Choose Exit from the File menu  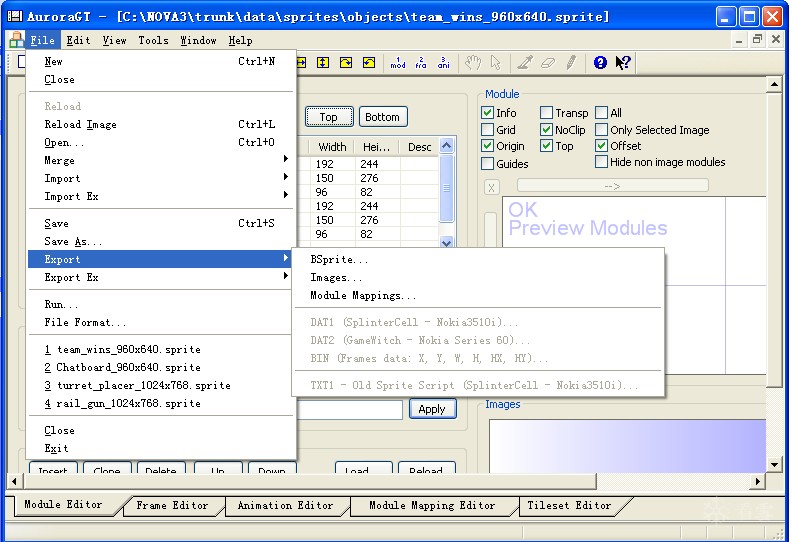pos(161,448)
